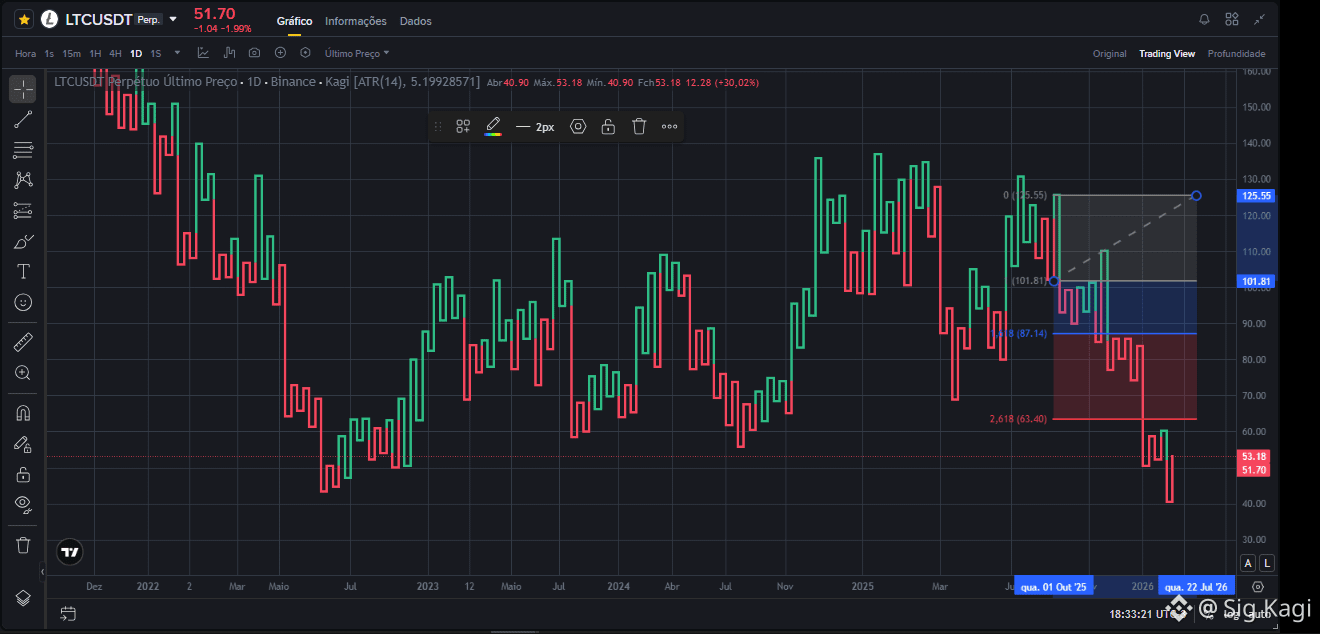Open the layout grid icon at top right
Image resolution: width=1320 pixels, height=634 pixels.
1232,19
